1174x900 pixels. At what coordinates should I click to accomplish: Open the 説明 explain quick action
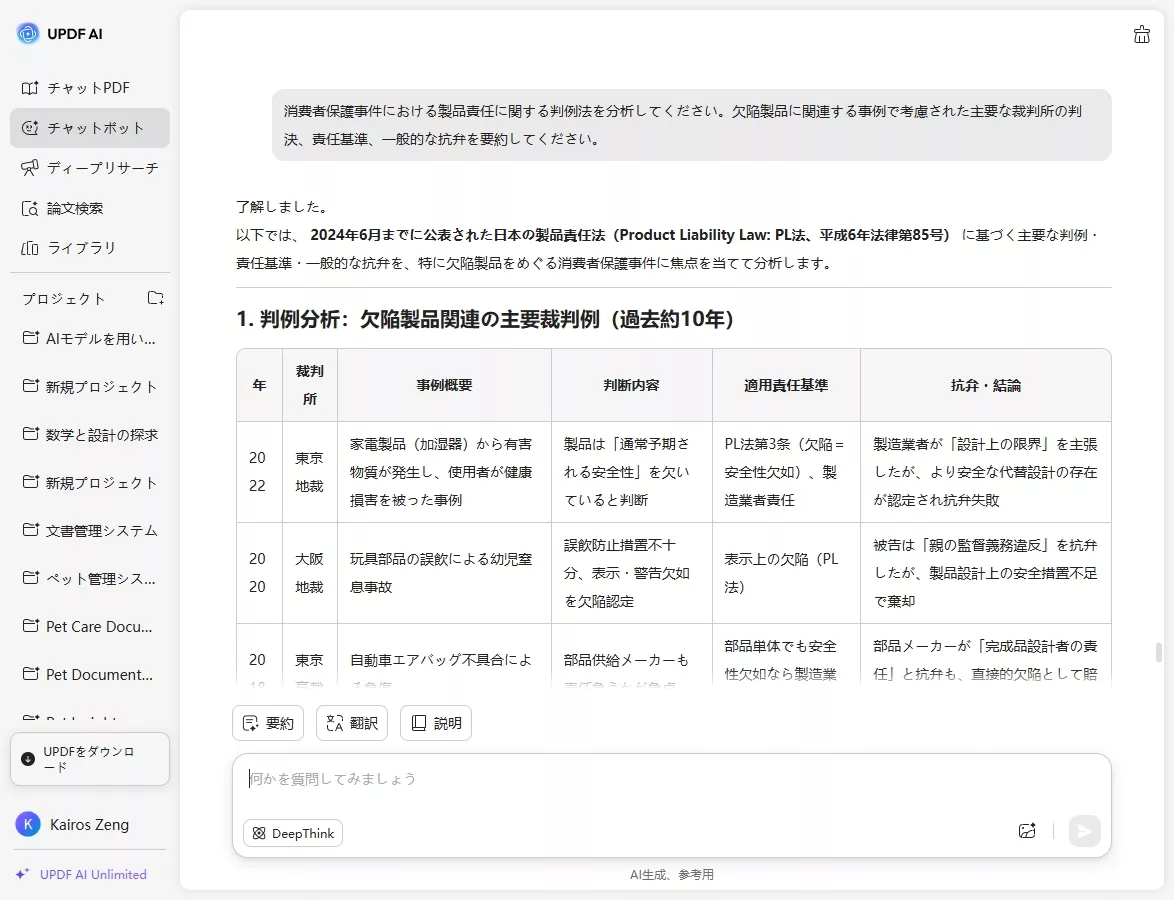pos(435,722)
